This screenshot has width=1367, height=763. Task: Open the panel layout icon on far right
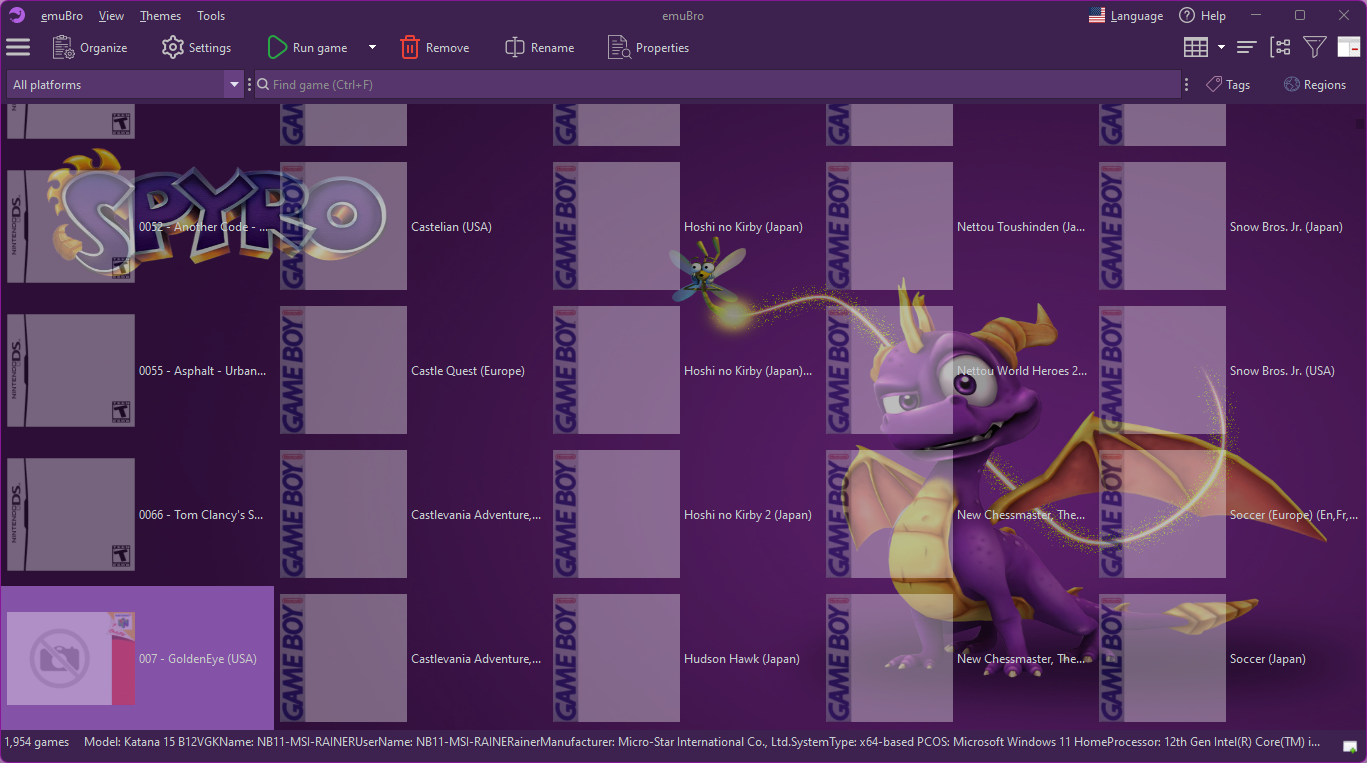(1348, 46)
